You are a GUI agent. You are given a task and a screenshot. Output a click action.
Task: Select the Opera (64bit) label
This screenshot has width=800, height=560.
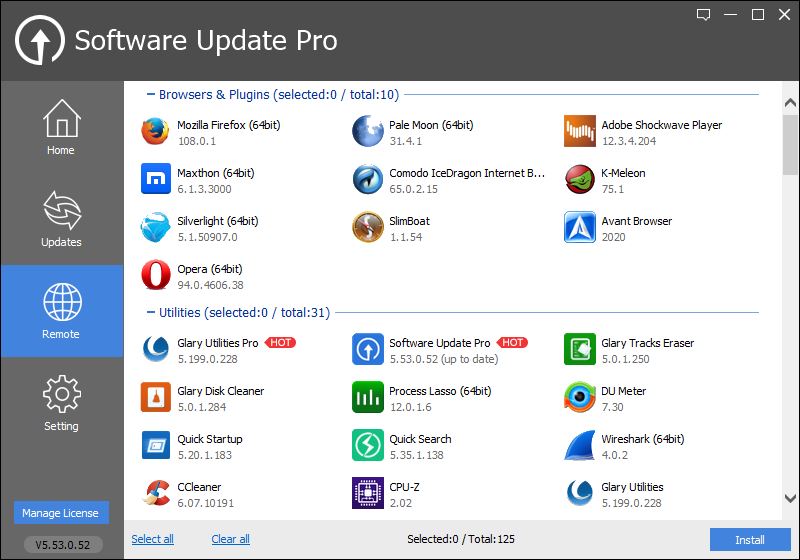click(210, 269)
